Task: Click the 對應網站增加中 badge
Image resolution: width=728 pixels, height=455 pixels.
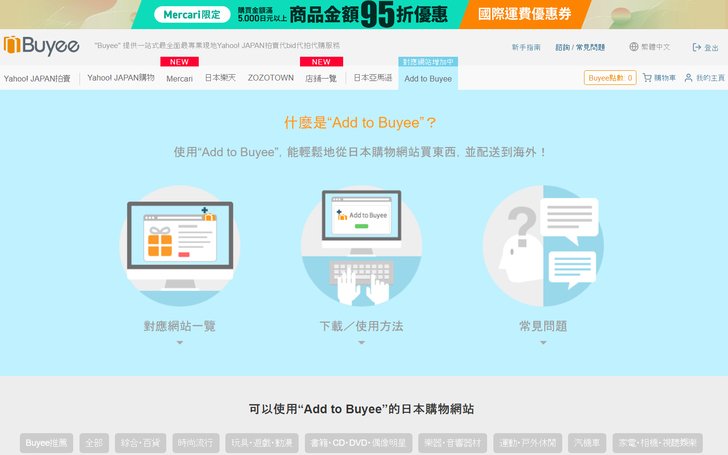Action: click(428, 62)
